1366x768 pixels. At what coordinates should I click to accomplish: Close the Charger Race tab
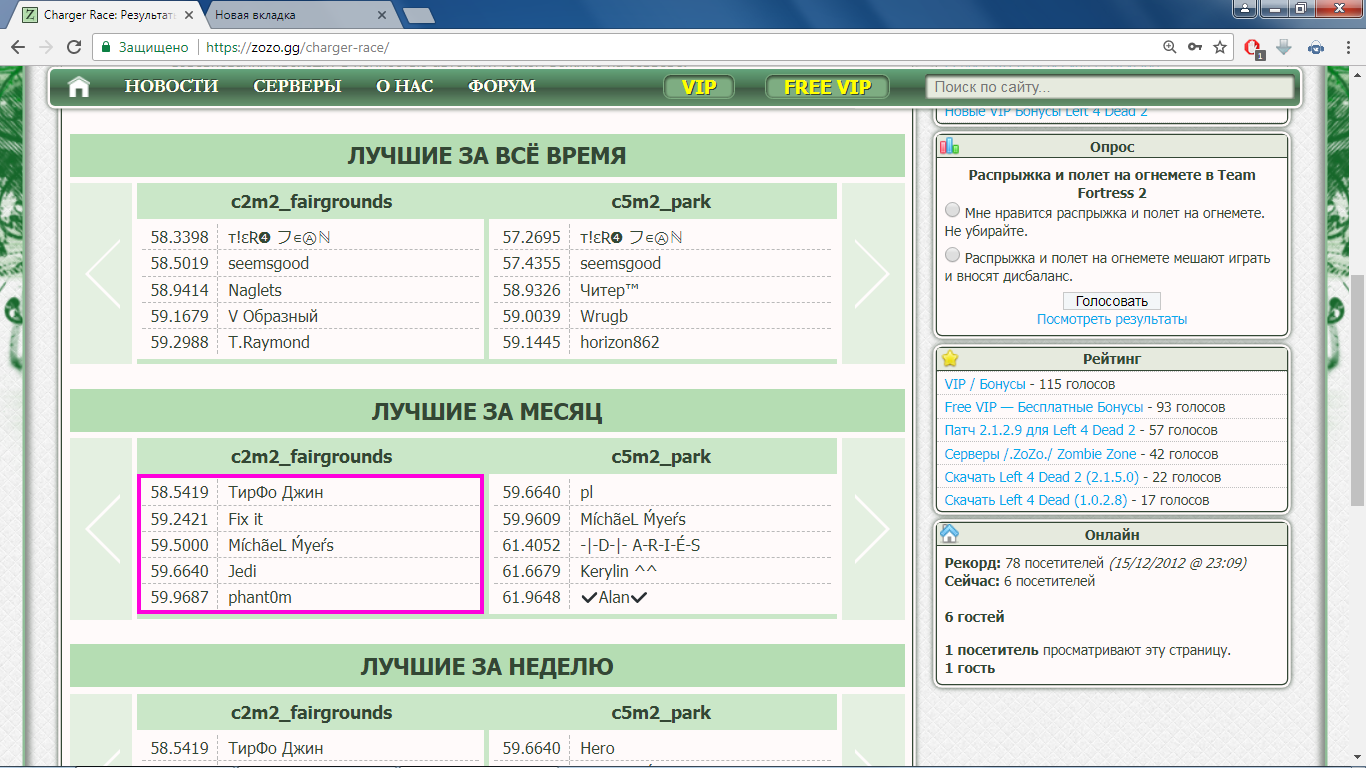[188, 16]
